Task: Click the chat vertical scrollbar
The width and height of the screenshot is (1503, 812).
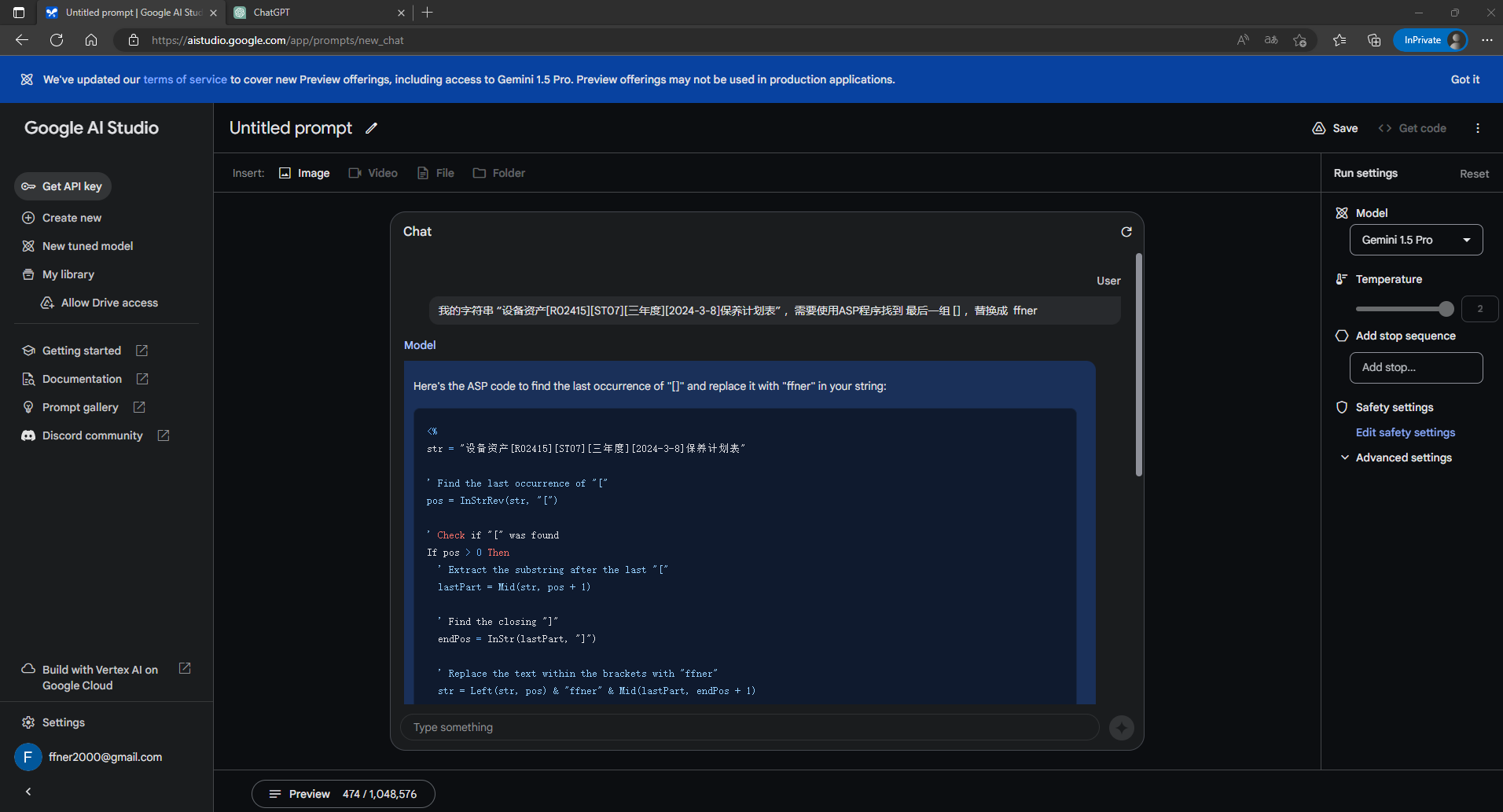Action: (1138, 364)
